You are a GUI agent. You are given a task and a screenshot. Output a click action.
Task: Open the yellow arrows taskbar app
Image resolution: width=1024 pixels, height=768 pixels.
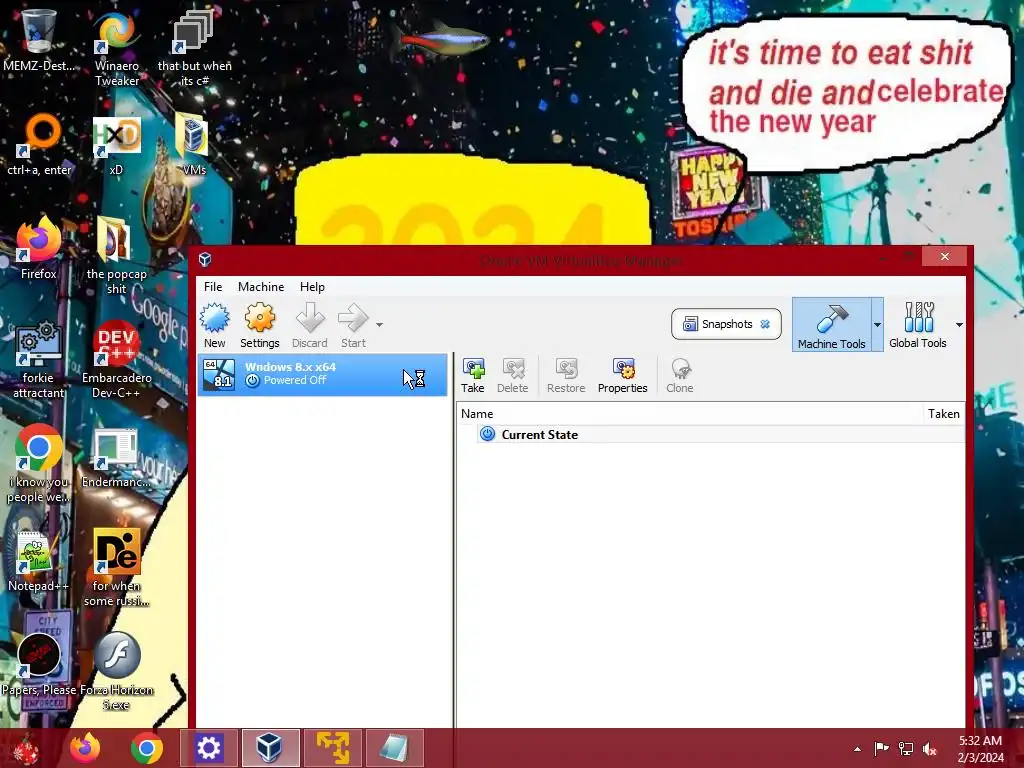[332, 748]
